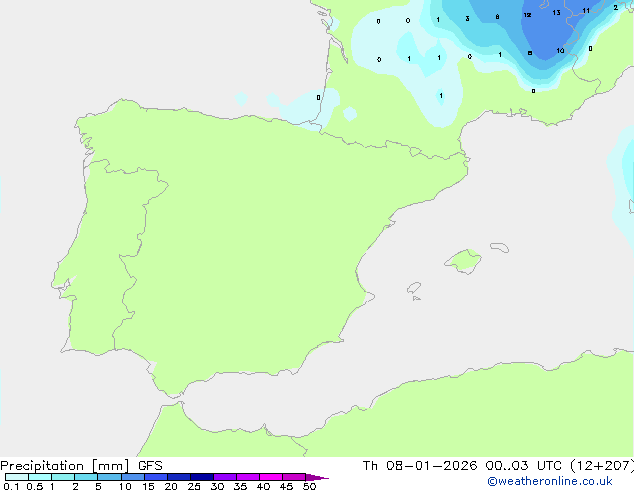634x490 pixels.
Task: Click the Ibiza island outline
Action: click(414, 288)
